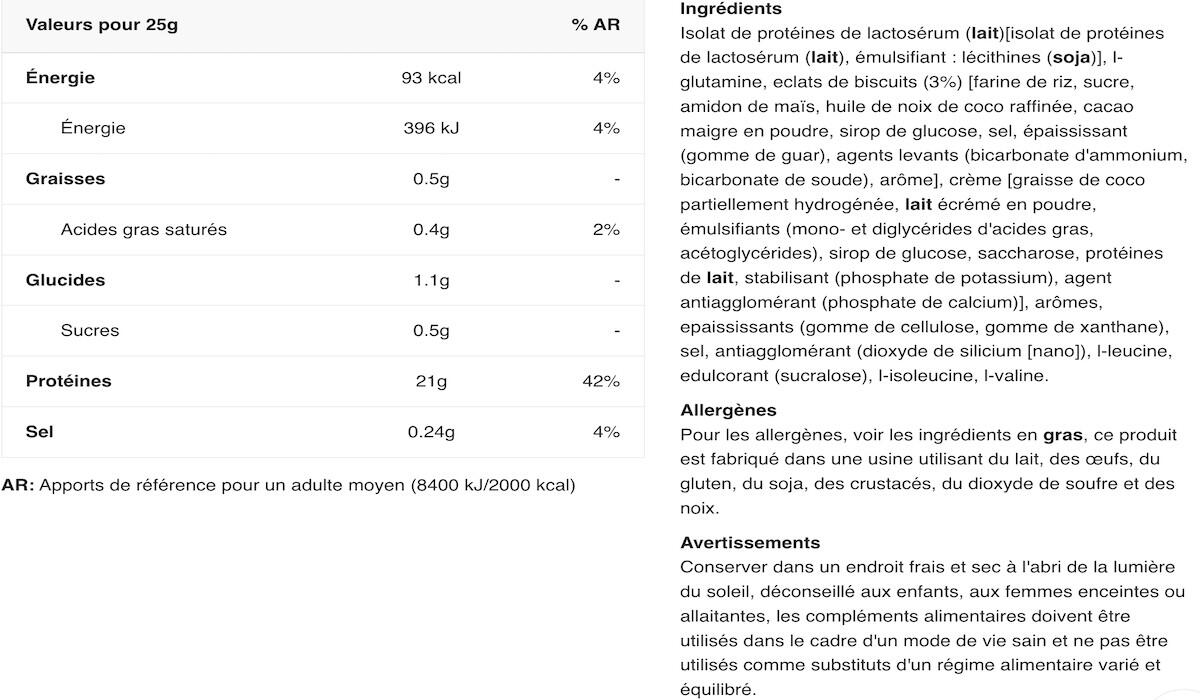The image size is (1200, 700).
Task: Click the "Acides gras saturés" sub-row label
Action: point(143,230)
